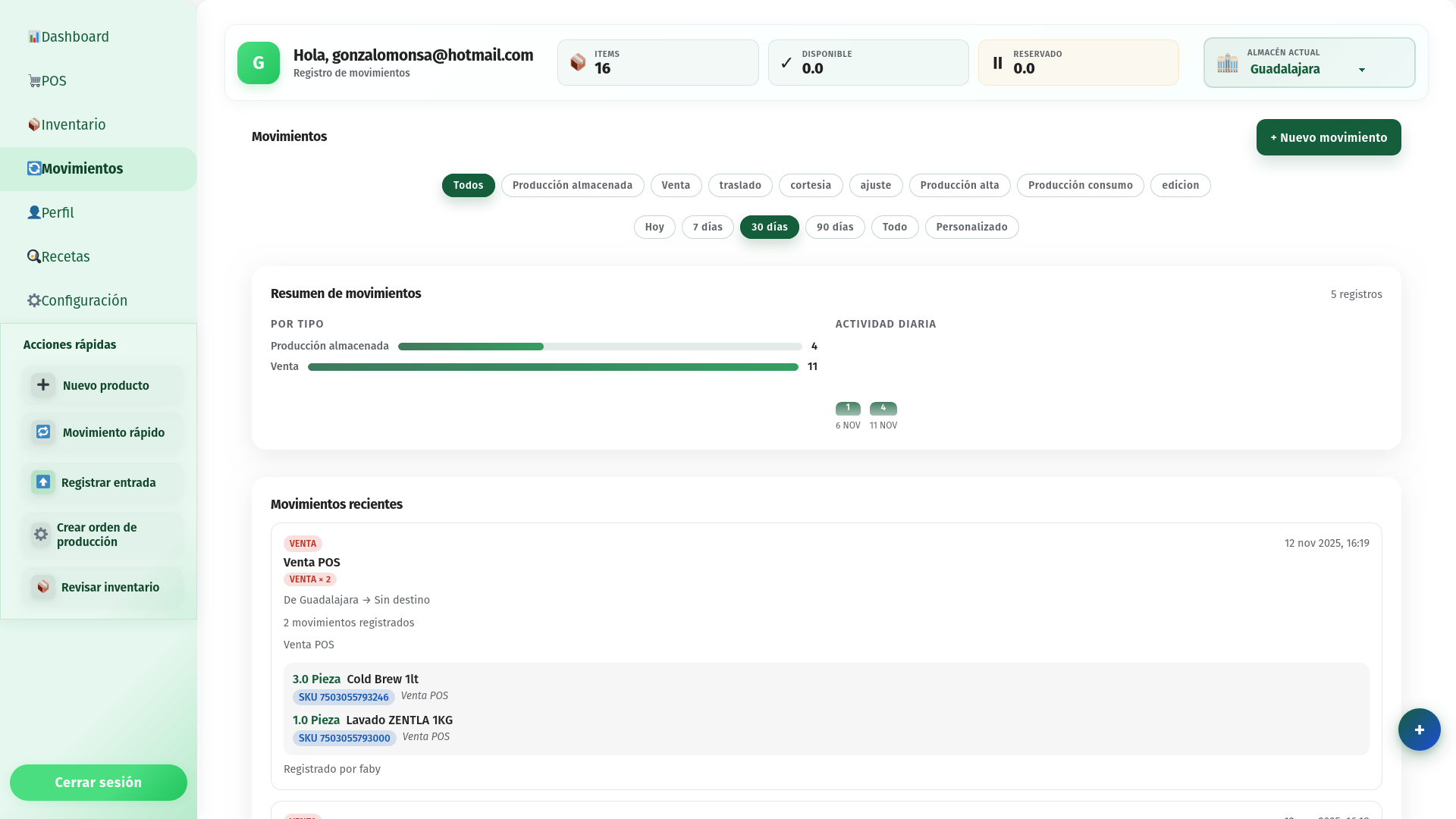
Task: Click the plus icon beside Nuevo producto
Action: pos(43,385)
